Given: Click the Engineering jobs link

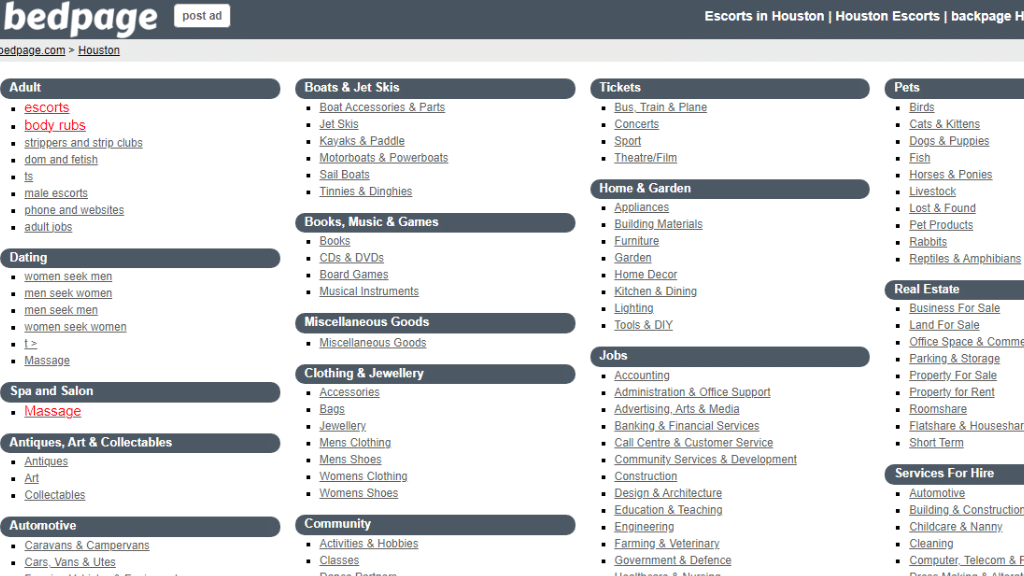Looking at the screenshot, I should 644,527.
